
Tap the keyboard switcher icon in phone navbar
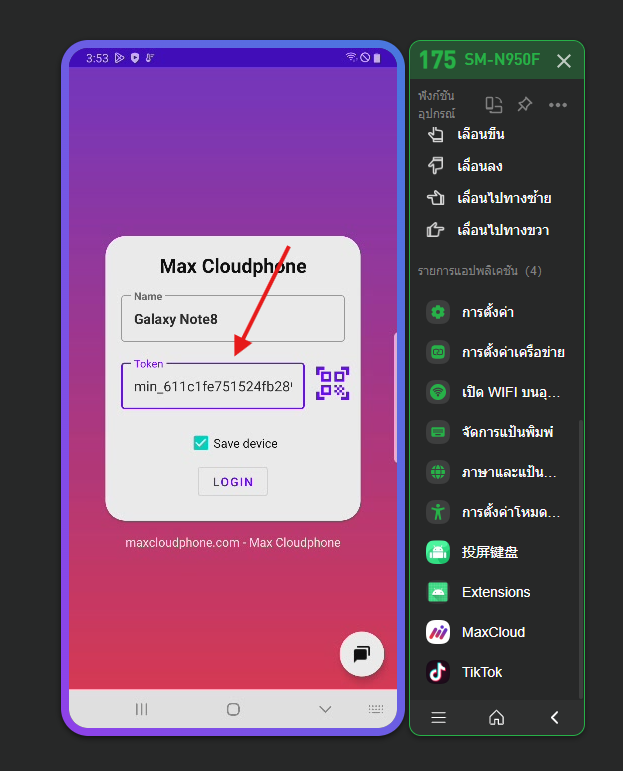[376, 709]
